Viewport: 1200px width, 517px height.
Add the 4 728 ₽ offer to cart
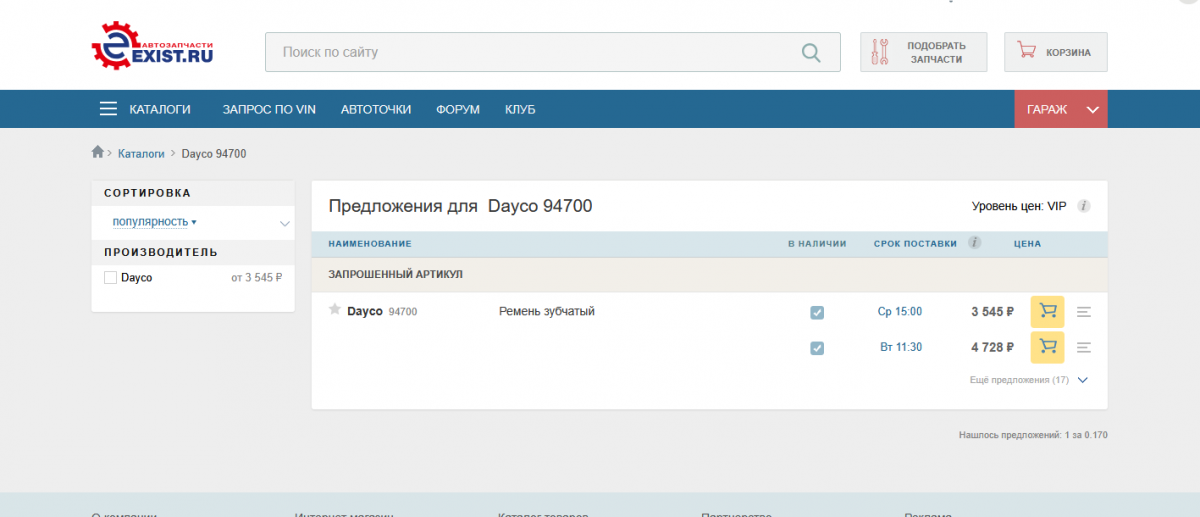tap(1047, 347)
